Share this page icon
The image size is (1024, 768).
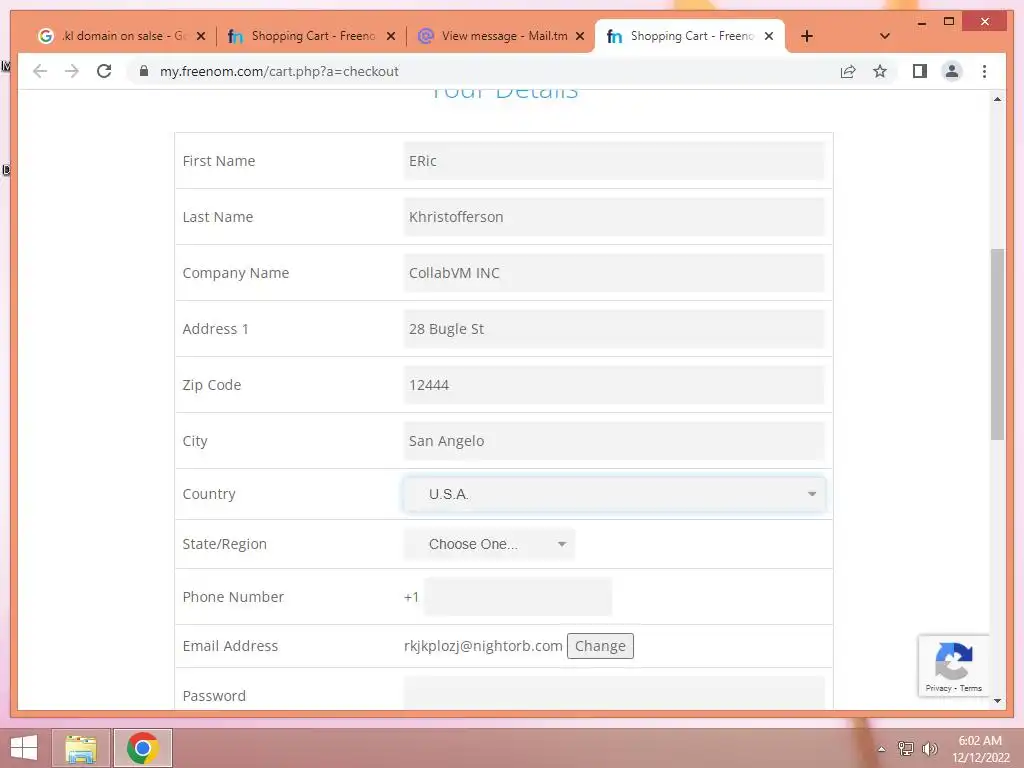tap(848, 71)
